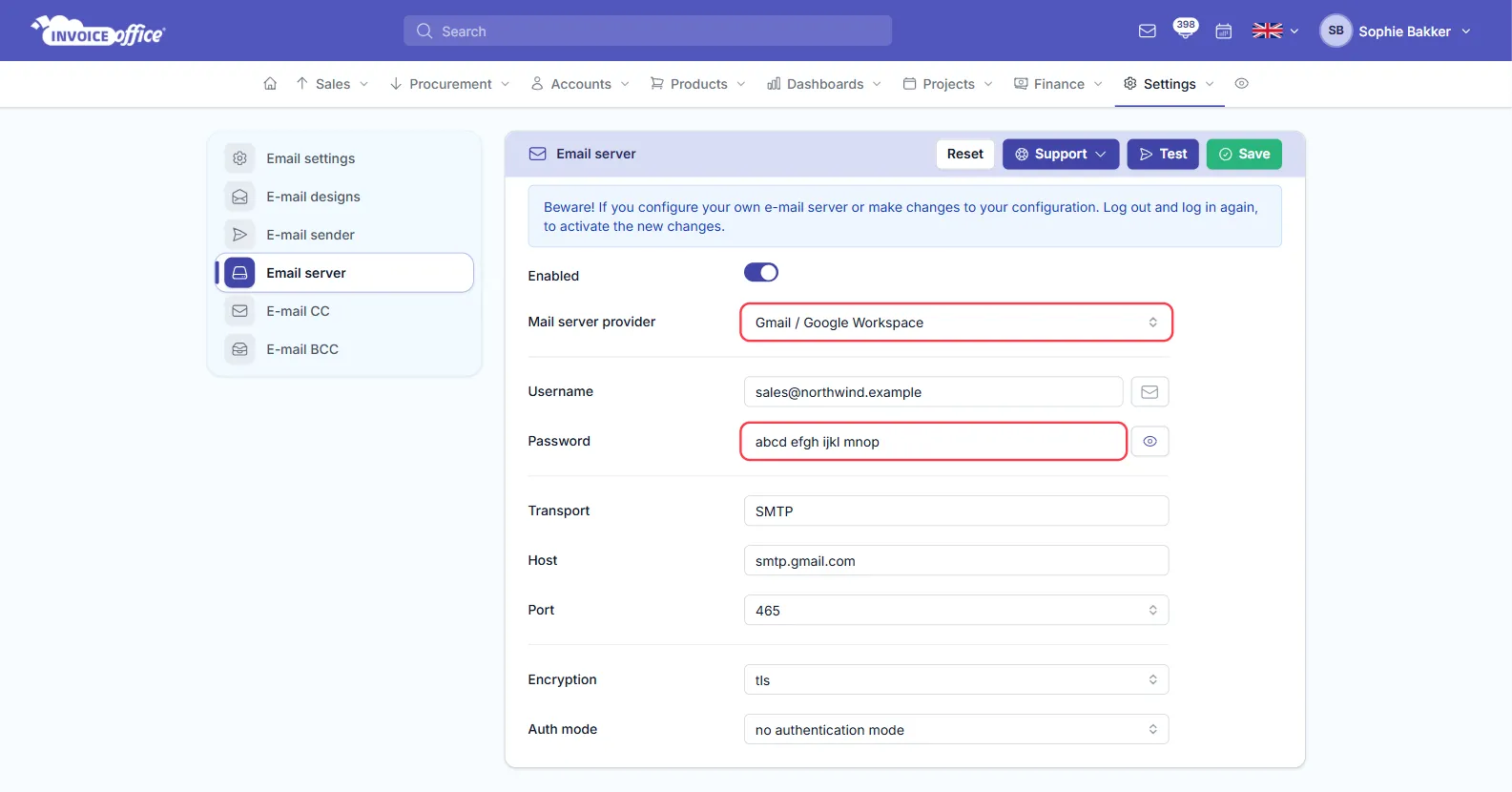Open the Port dropdown showing 465
Screen dimensions: 1512x792
[x=956, y=611]
